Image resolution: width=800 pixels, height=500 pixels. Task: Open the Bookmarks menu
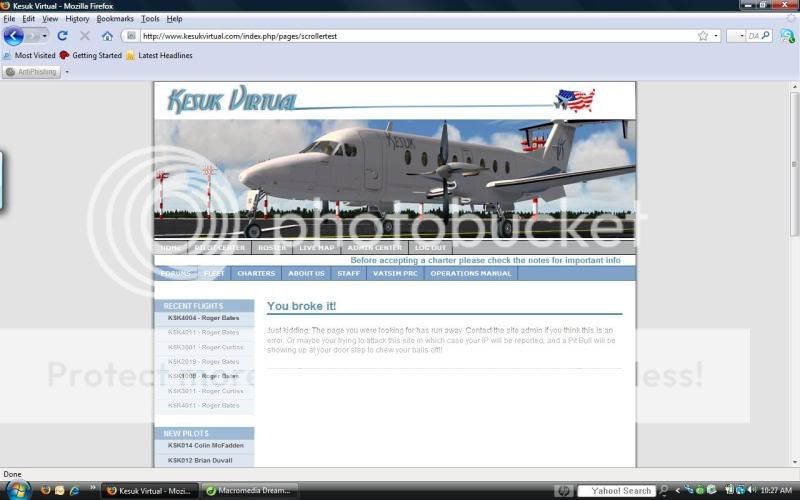click(115, 19)
